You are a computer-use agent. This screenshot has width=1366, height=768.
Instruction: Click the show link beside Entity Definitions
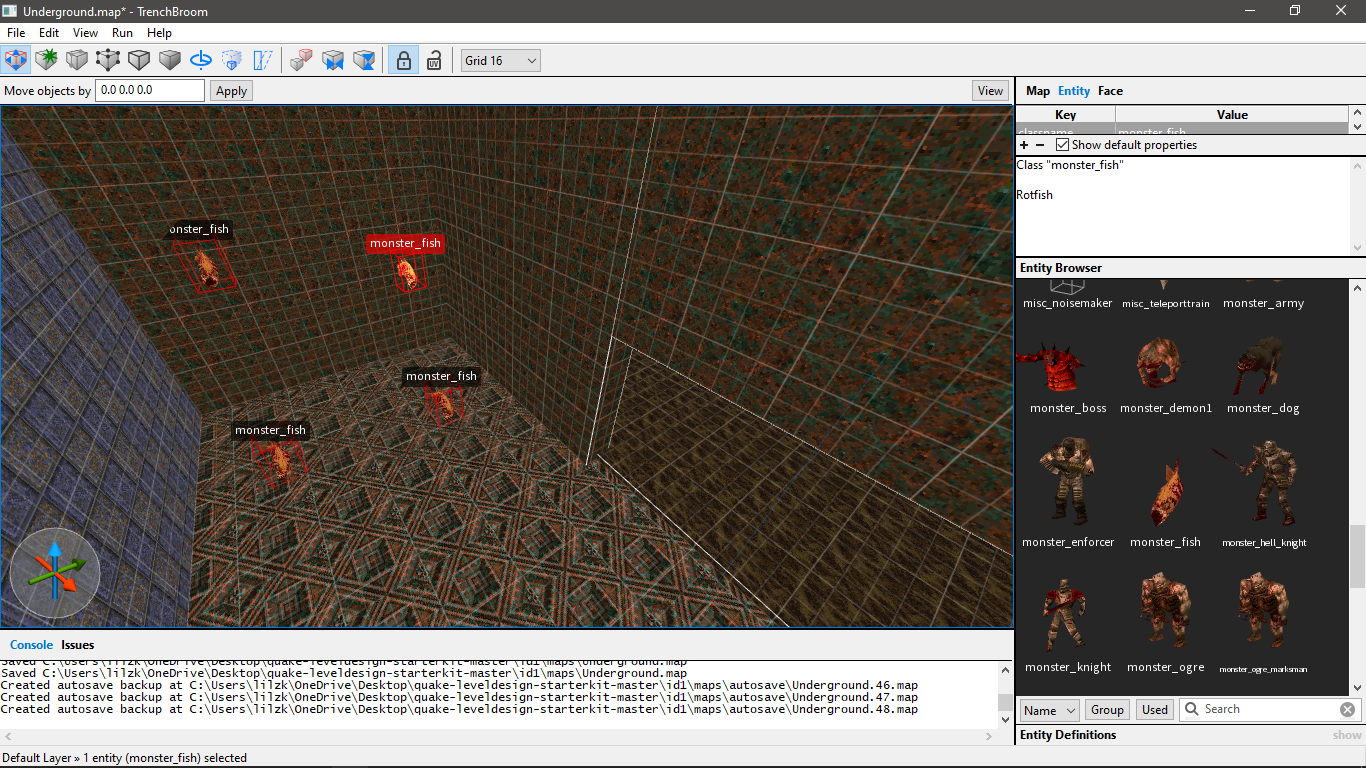pos(1347,735)
